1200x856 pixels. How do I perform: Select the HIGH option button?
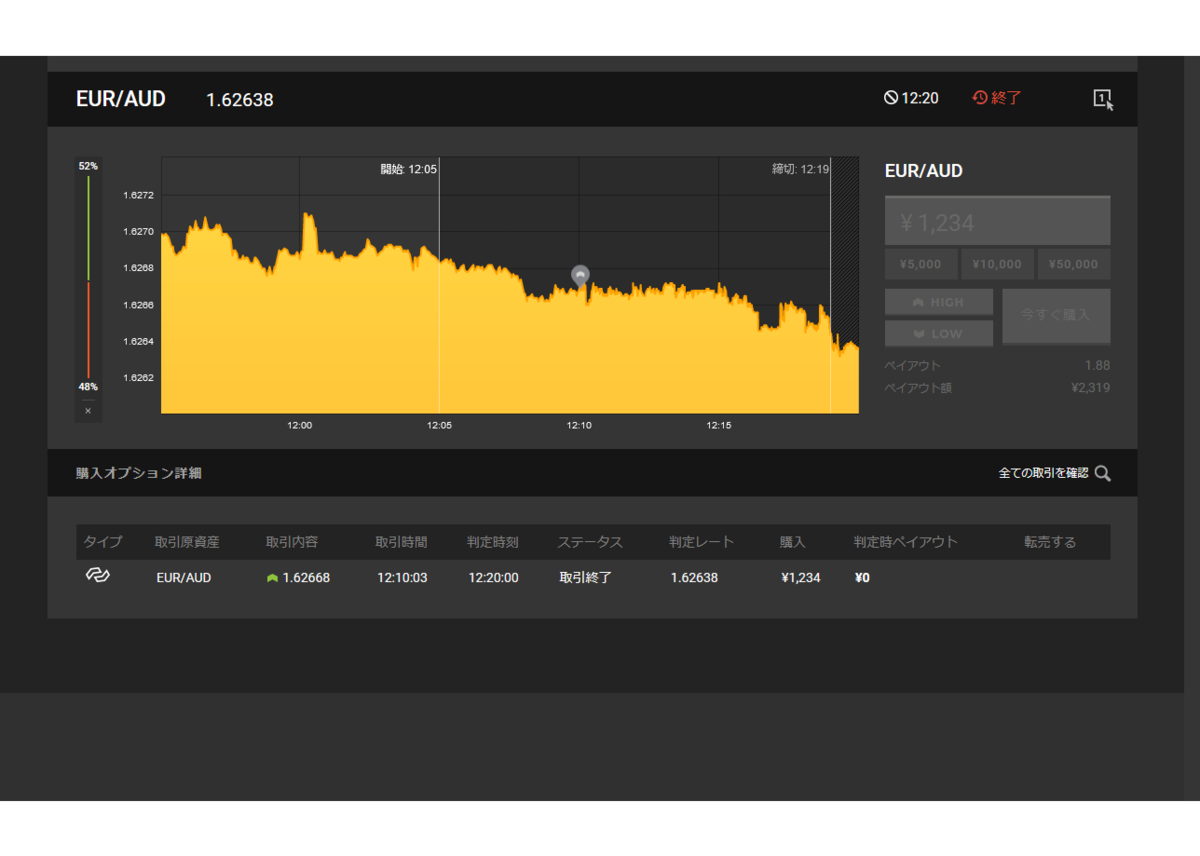939,302
